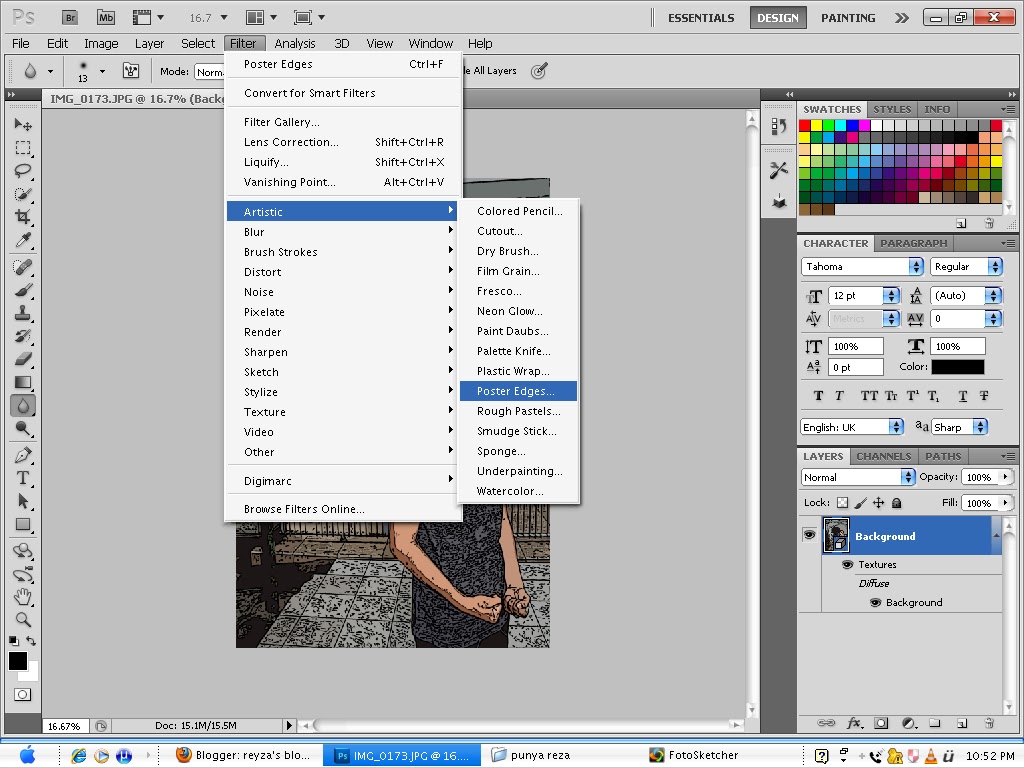Show more workspaces chevron
Screen dimensions: 1024x768
point(902,18)
